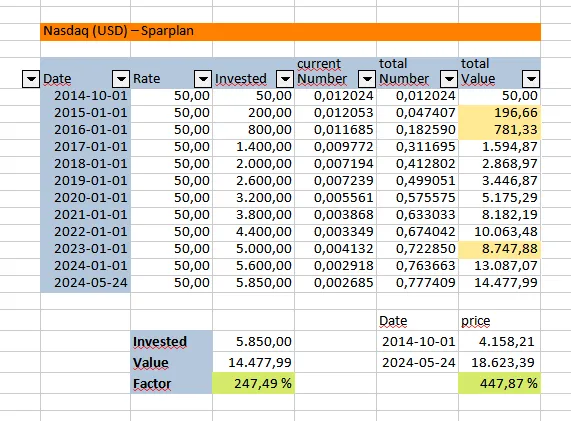Select date cell 2021-01-01
Image resolution: width=571 pixels, height=421 pixels.
coord(85,215)
